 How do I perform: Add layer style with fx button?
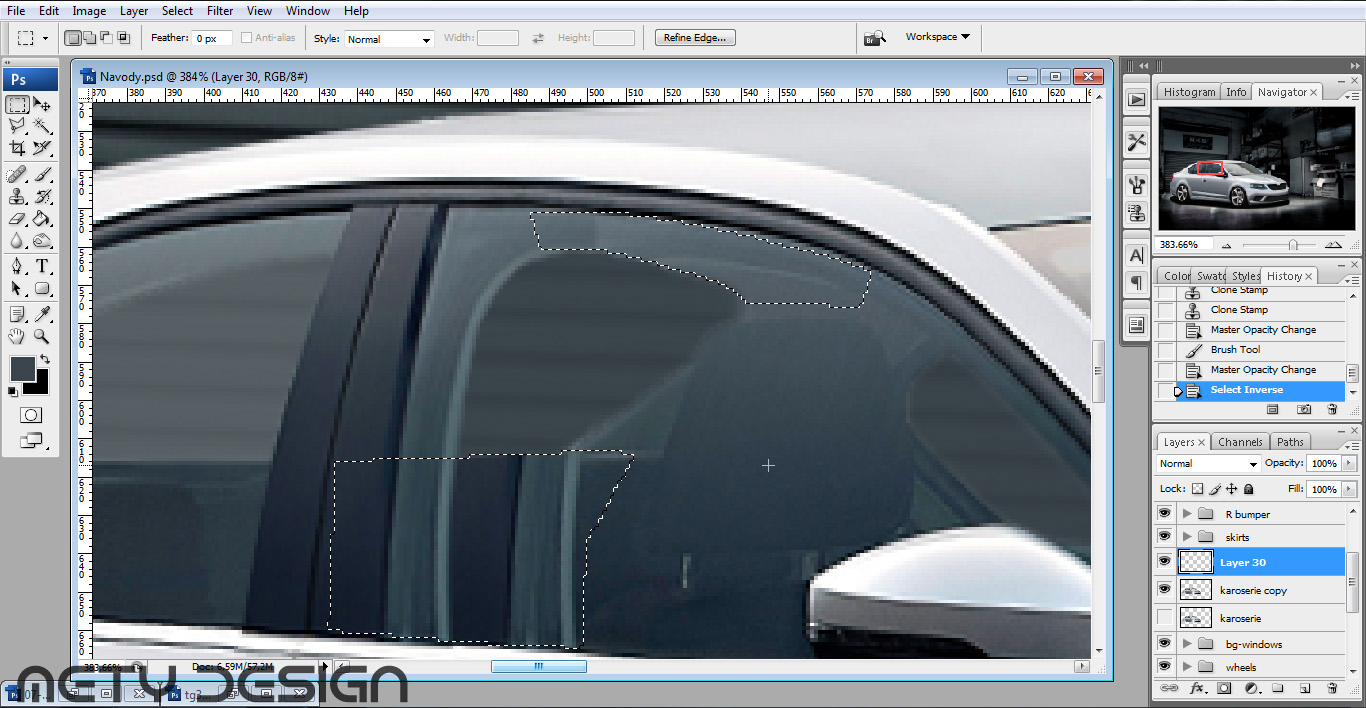click(x=1196, y=688)
